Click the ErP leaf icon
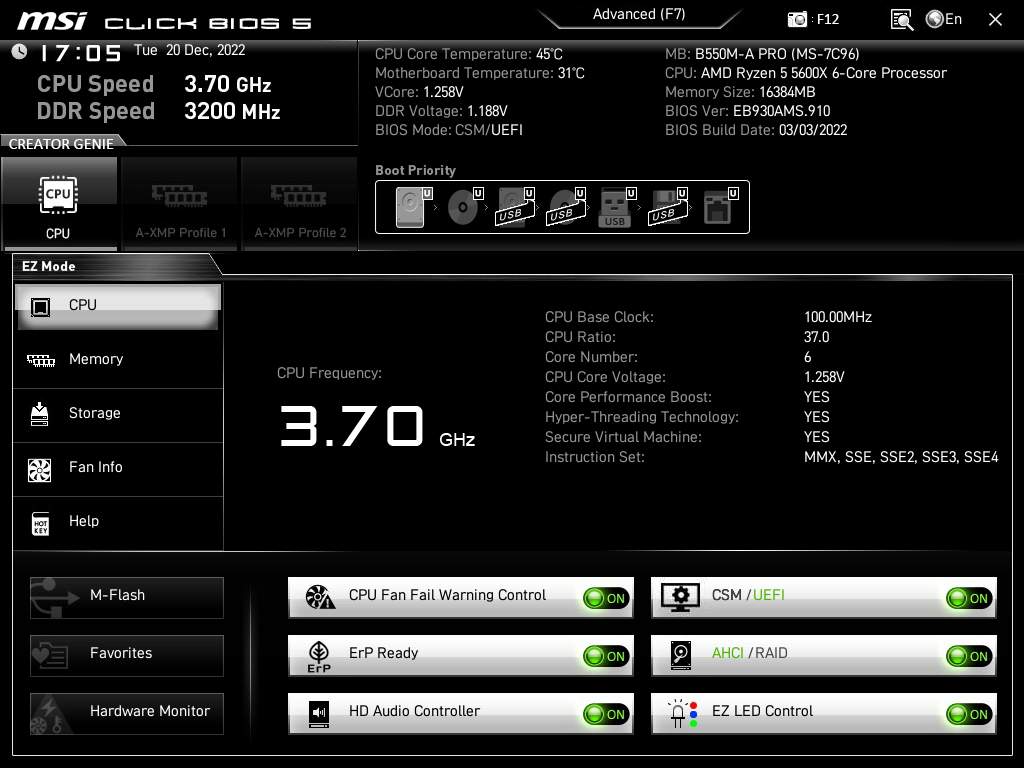 pyautogui.click(x=319, y=656)
